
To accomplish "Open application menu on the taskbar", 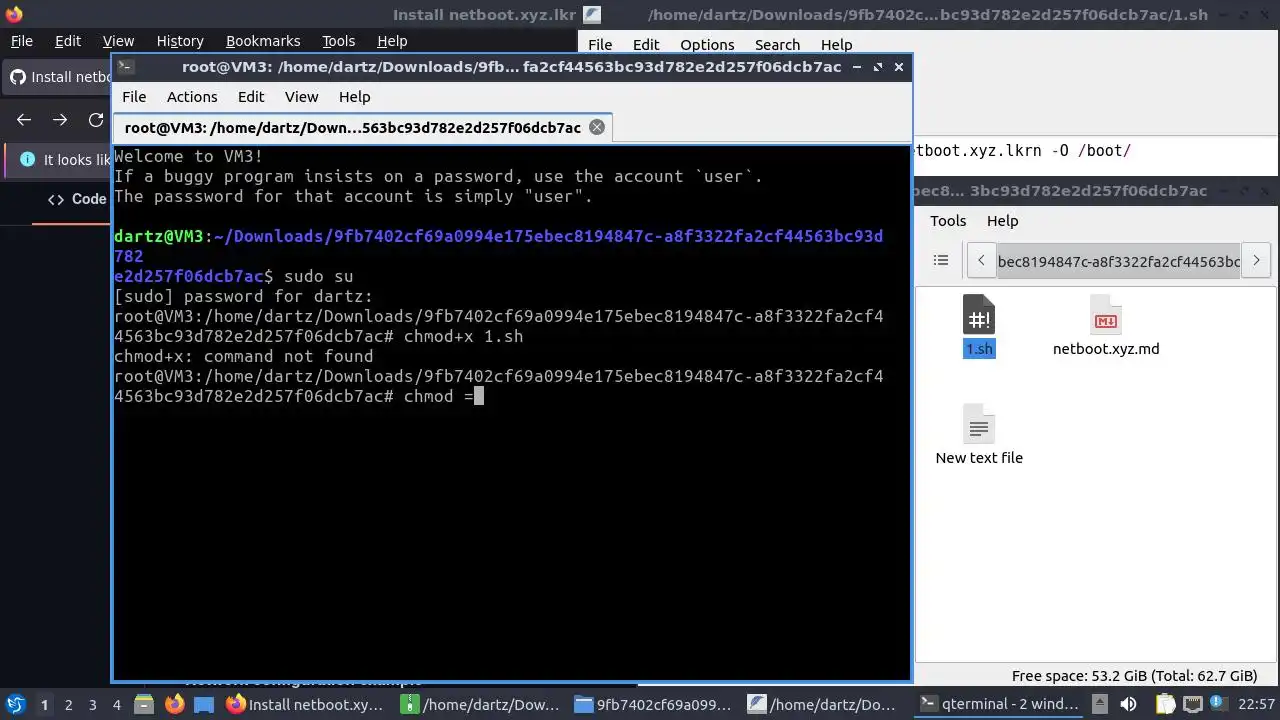I will click(x=15, y=704).
